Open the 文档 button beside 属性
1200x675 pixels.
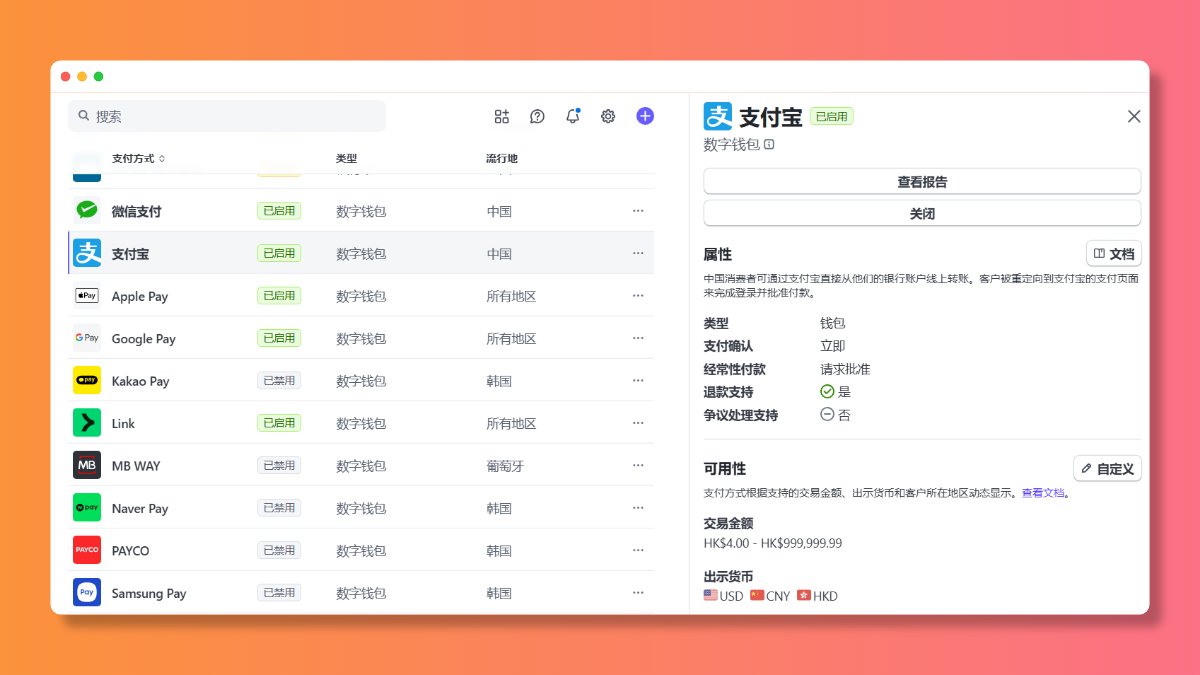click(1114, 254)
